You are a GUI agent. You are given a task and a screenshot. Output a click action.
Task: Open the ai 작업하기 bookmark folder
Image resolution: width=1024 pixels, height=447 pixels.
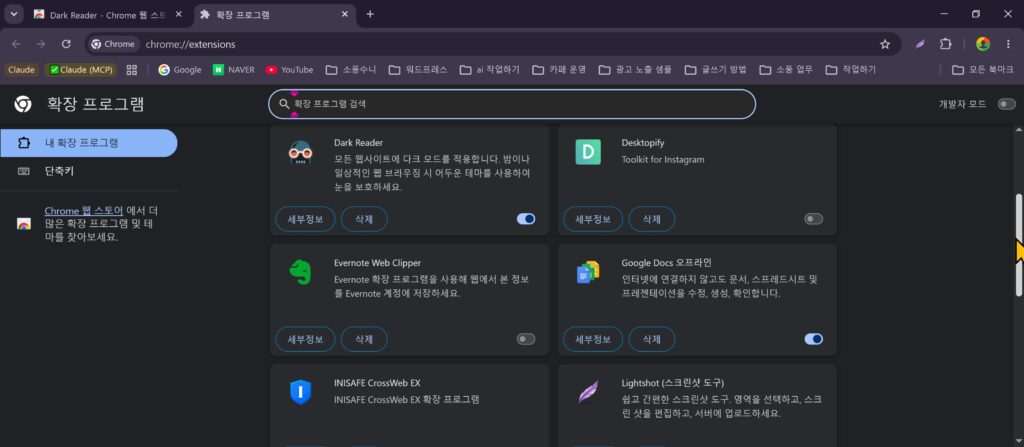tap(490, 69)
